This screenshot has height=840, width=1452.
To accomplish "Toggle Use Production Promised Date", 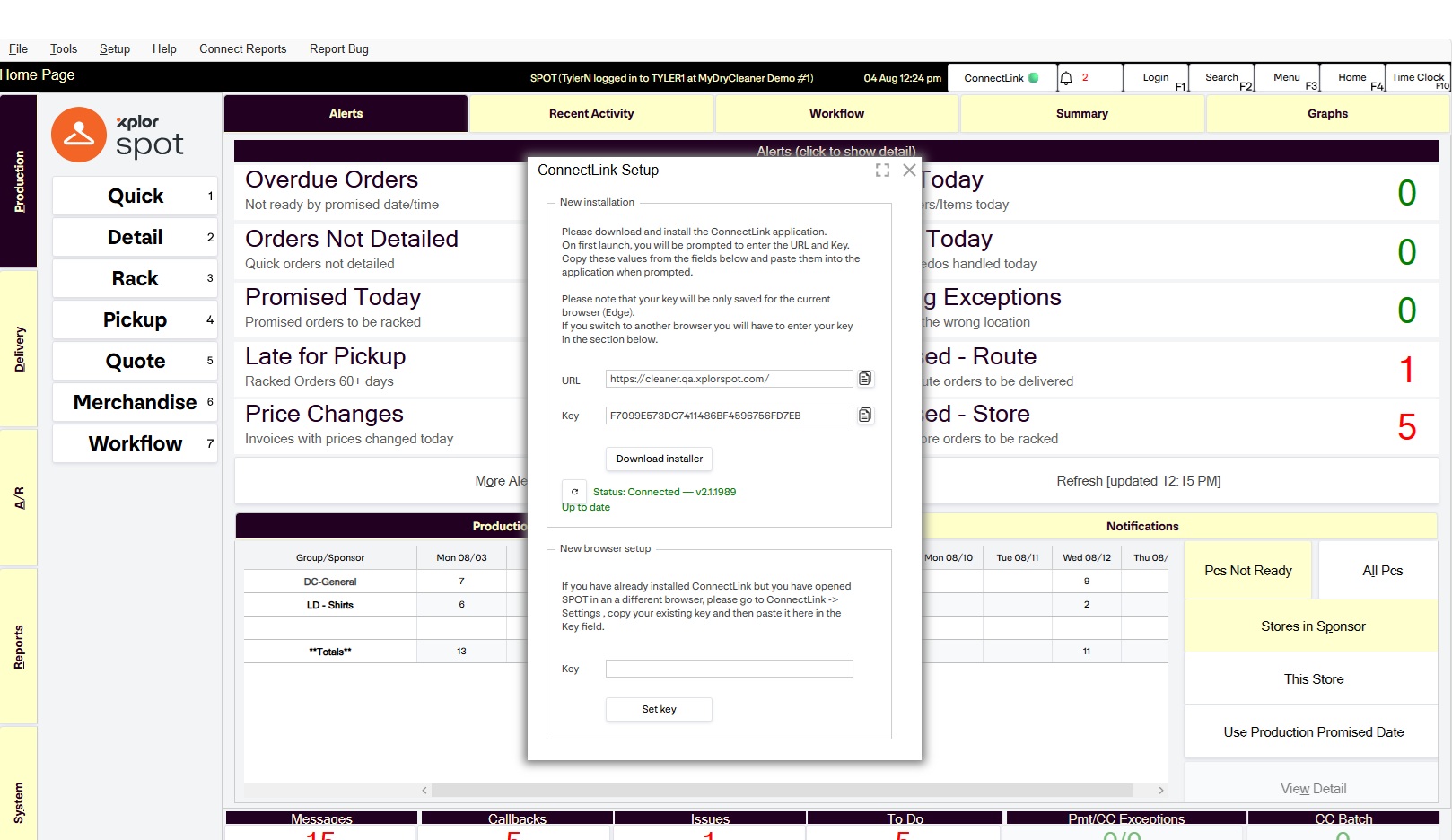I will tap(1313, 732).
